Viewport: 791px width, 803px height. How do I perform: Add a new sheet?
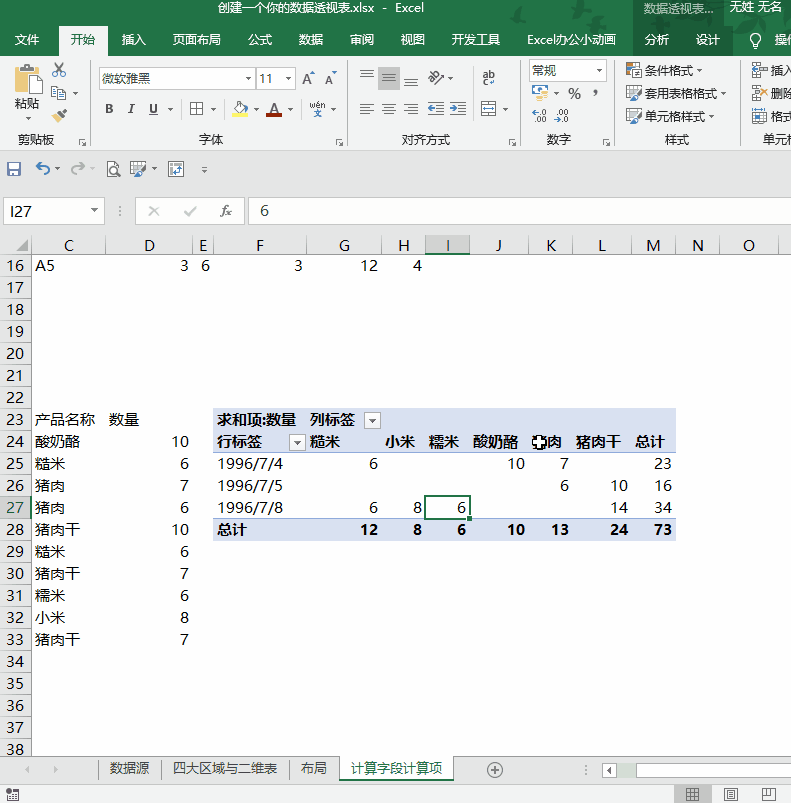pyautogui.click(x=495, y=770)
